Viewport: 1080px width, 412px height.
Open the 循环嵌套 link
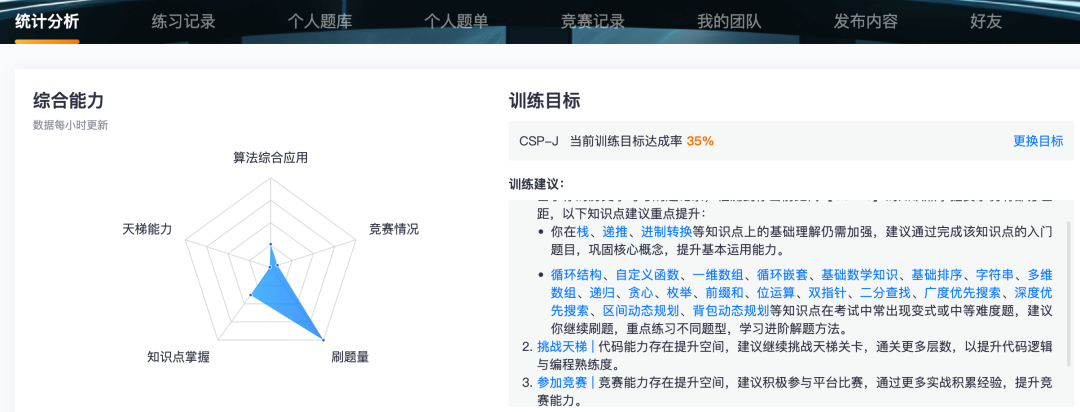[x=782, y=274]
